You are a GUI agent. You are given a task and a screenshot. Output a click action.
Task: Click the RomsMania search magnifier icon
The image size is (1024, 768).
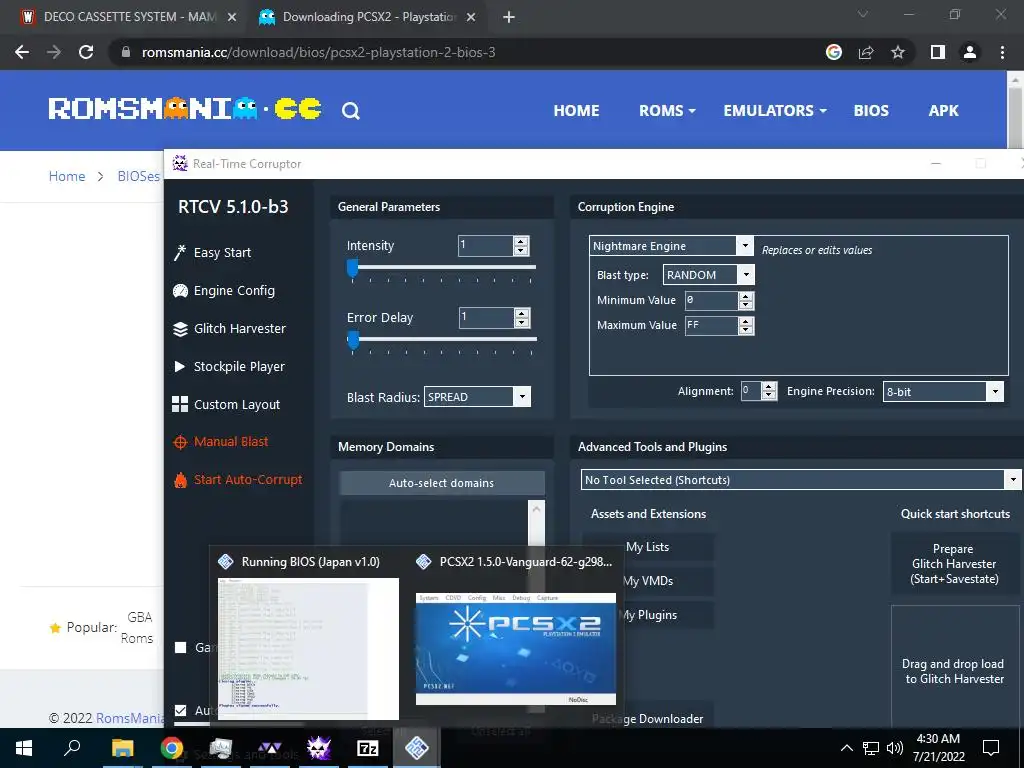pos(351,111)
